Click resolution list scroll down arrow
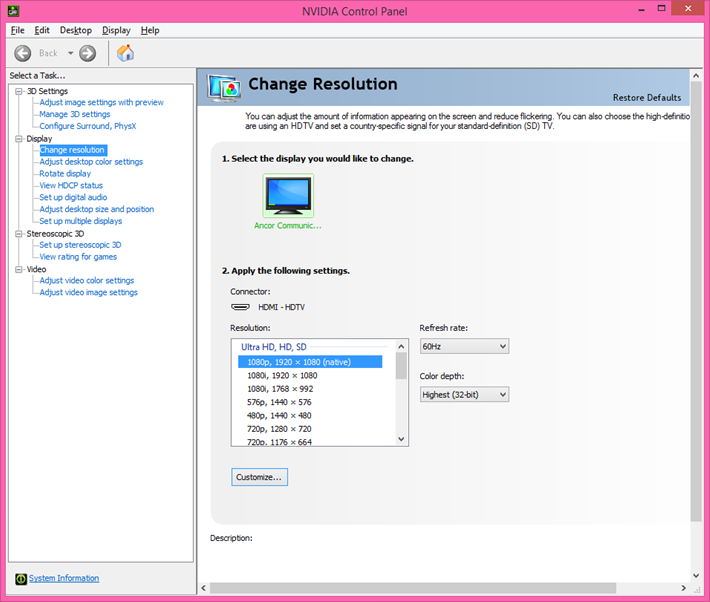This screenshot has height=602, width=710. (401, 439)
